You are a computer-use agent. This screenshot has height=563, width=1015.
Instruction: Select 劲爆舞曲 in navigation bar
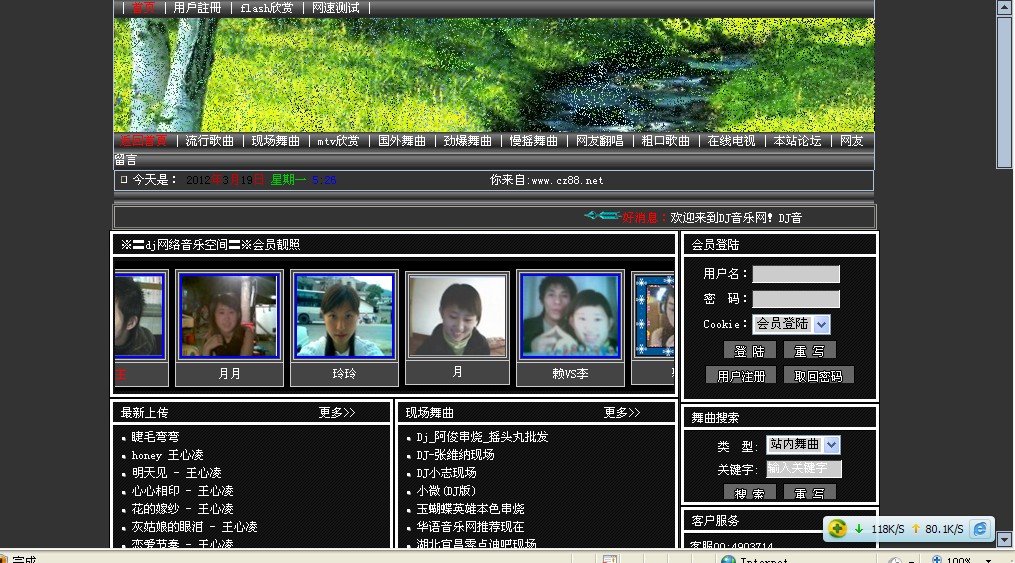coord(467,140)
